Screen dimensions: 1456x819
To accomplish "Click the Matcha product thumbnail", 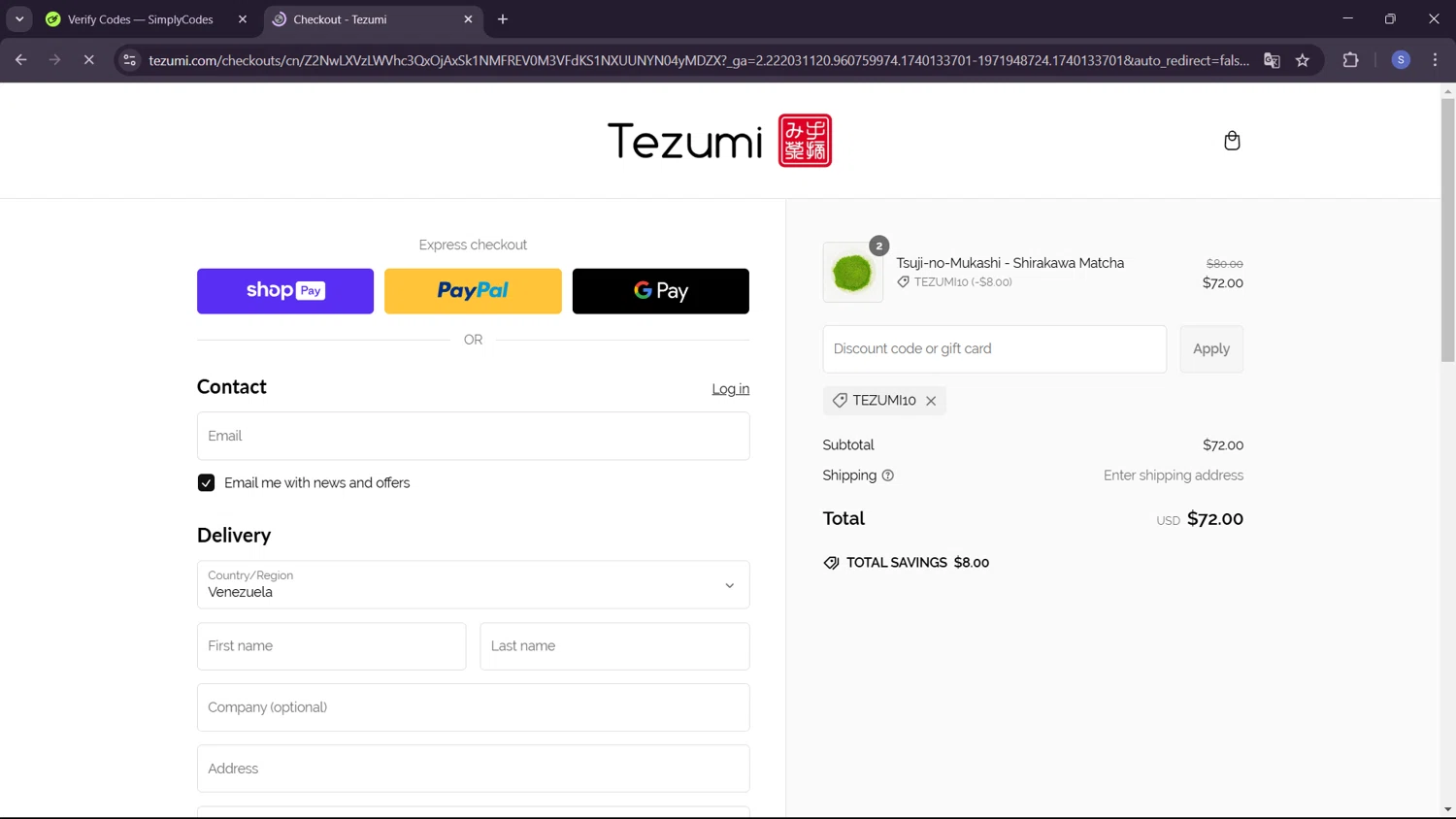I will pyautogui.click(x=853, y=273).
